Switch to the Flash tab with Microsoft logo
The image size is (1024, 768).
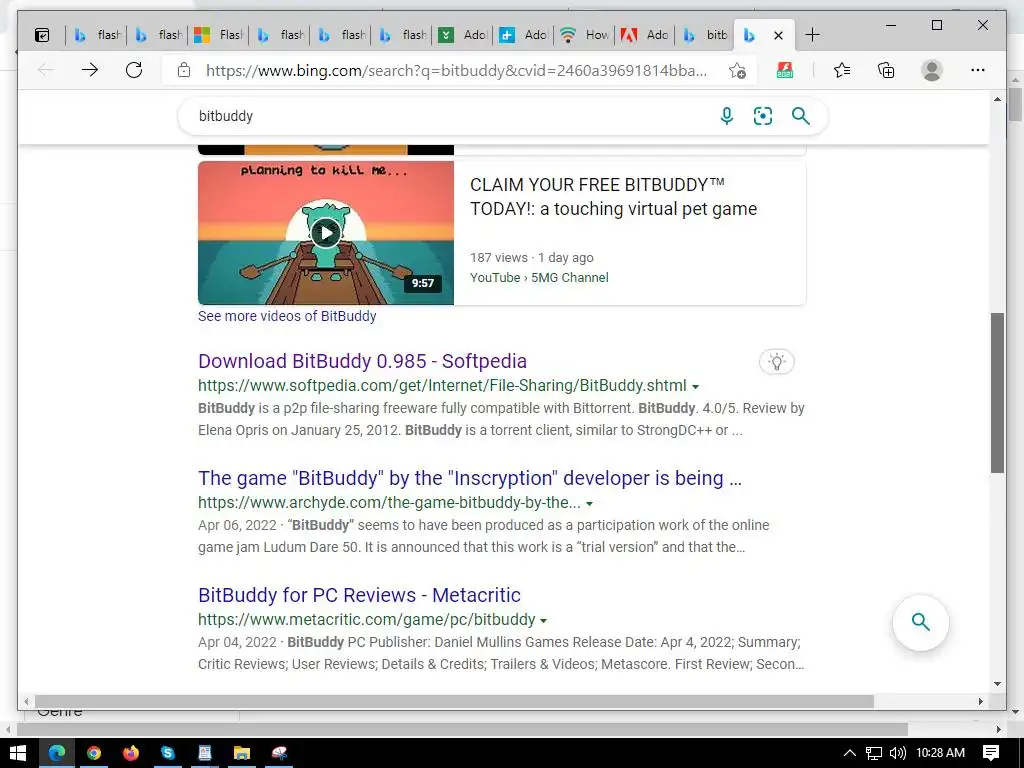(x=219, y=35)
